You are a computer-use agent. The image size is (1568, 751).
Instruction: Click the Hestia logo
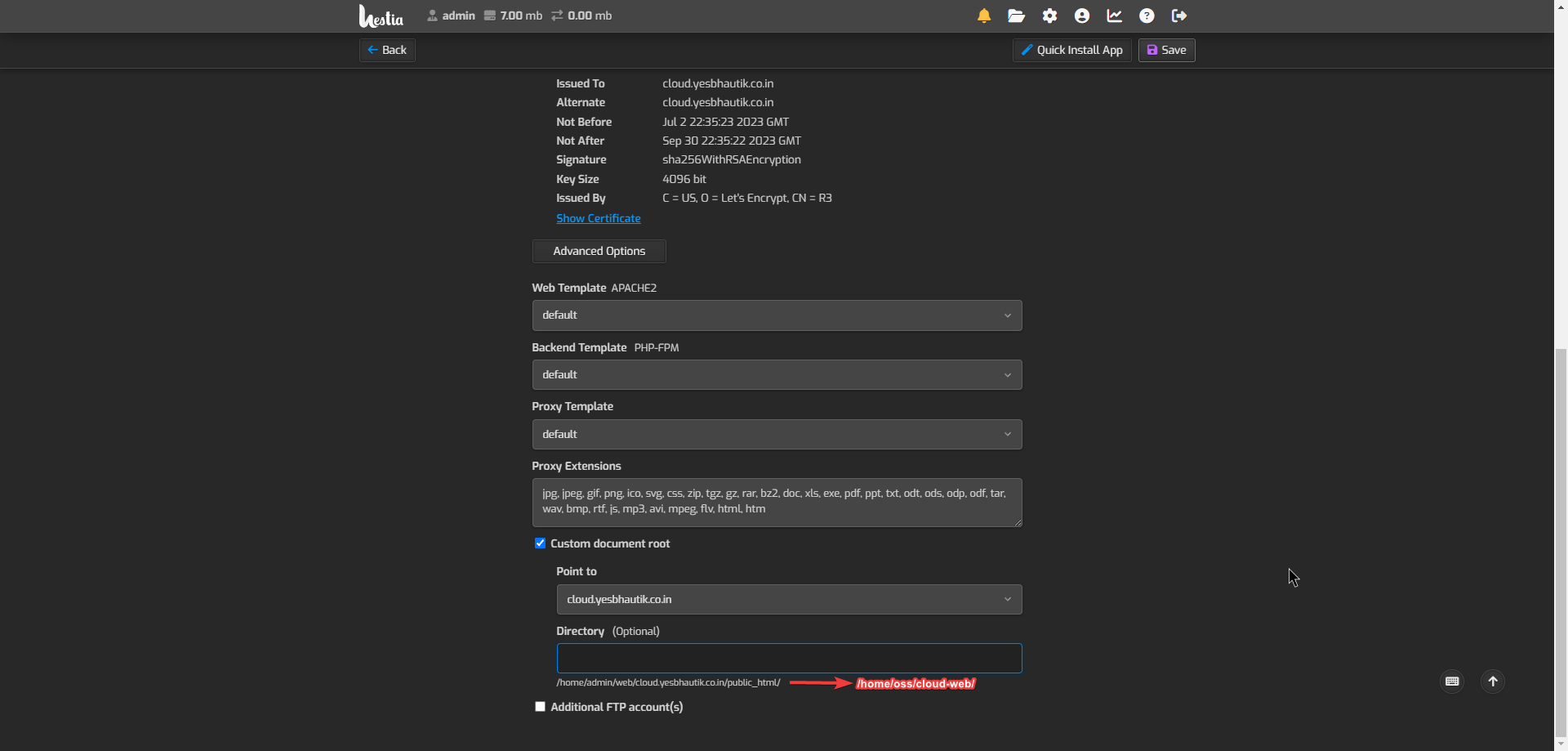(x=381, y=16)
